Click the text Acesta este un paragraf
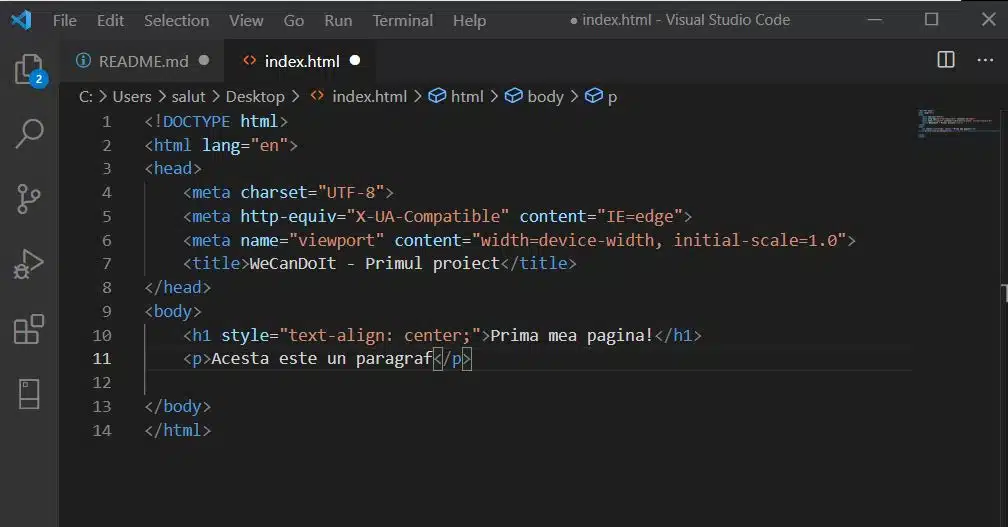Viewport: 1008px width, 527px height. (321, 359)
